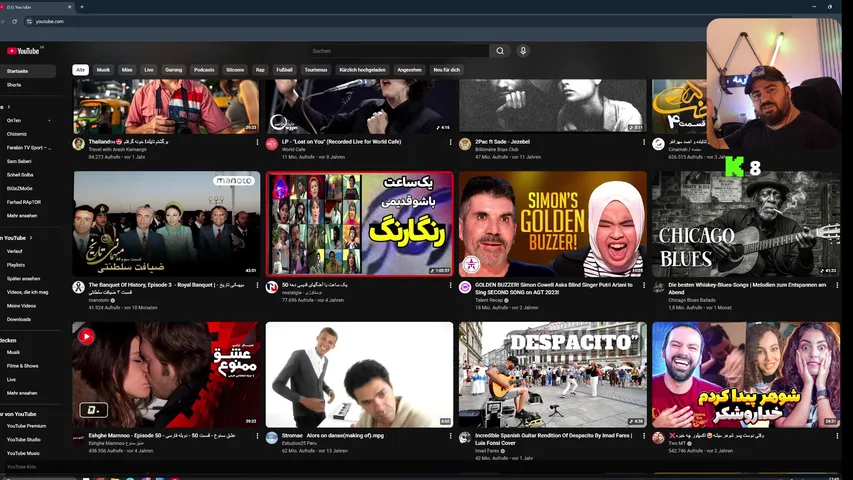Select the Podcasts filter chip
853x480 pixels.
204,70
